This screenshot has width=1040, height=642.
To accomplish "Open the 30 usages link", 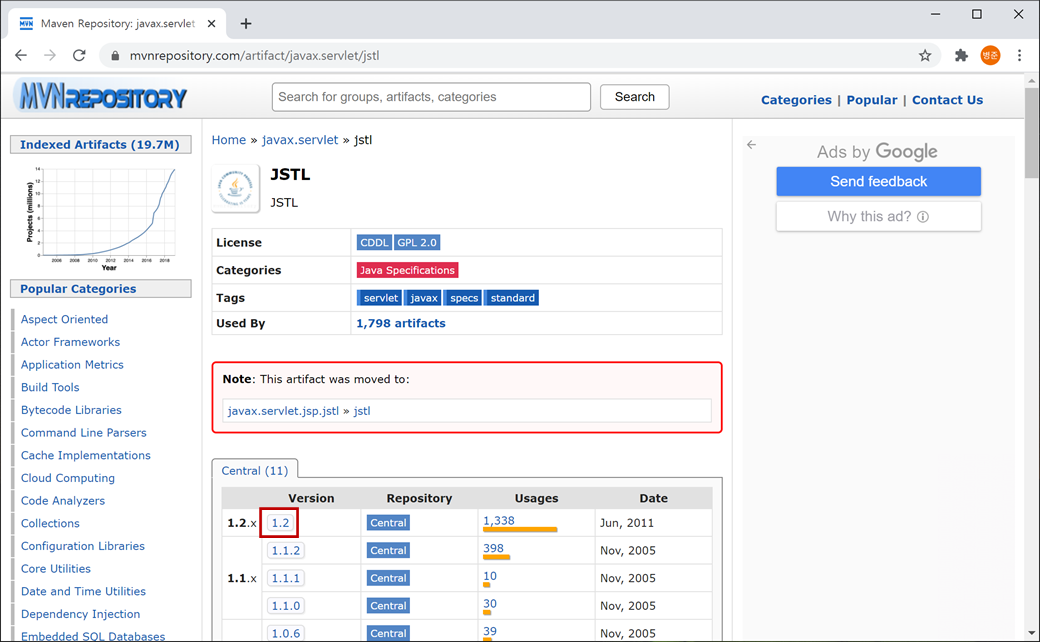I will 490,604.
